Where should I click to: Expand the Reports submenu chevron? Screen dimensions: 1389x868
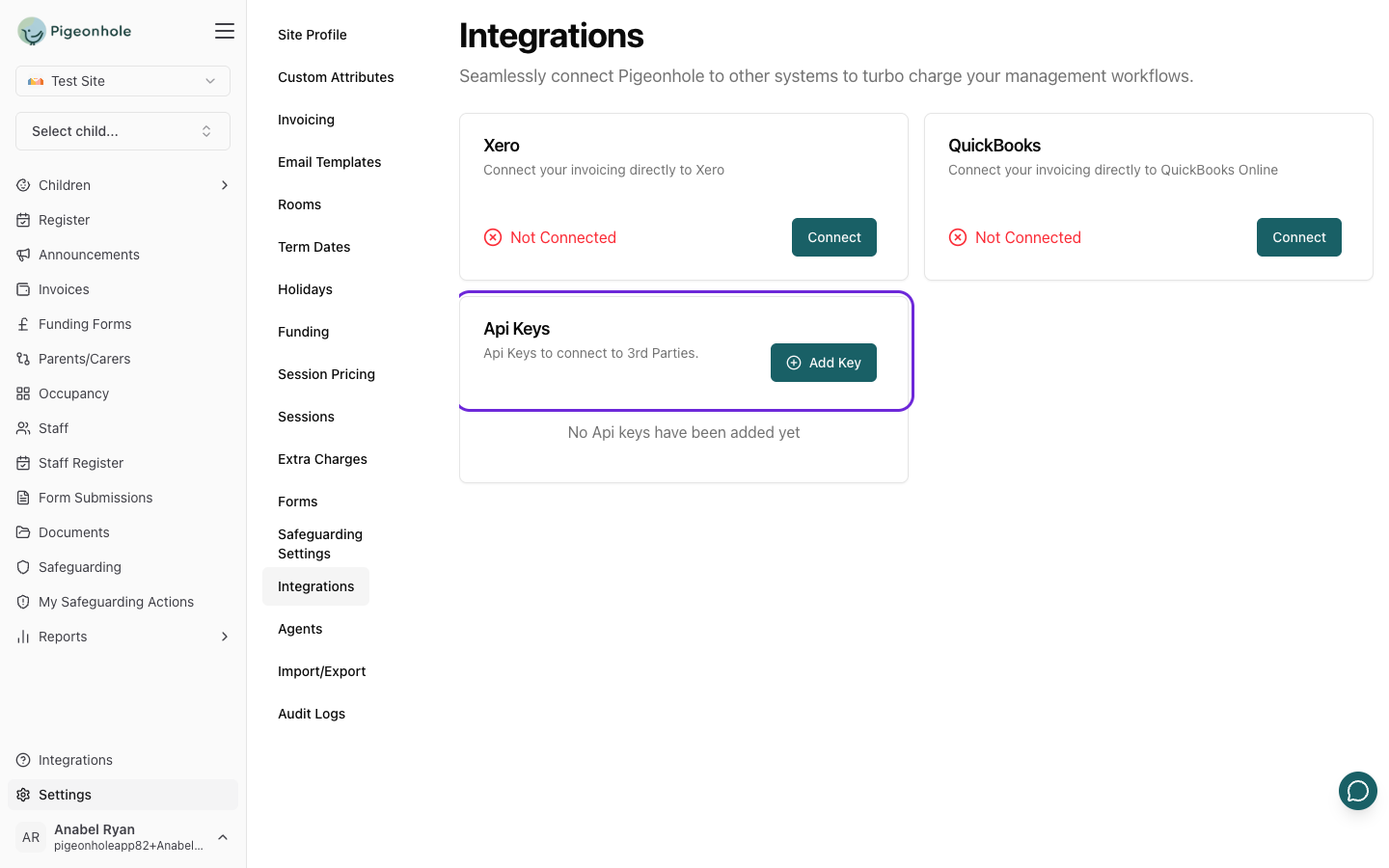tap(225, 637)
